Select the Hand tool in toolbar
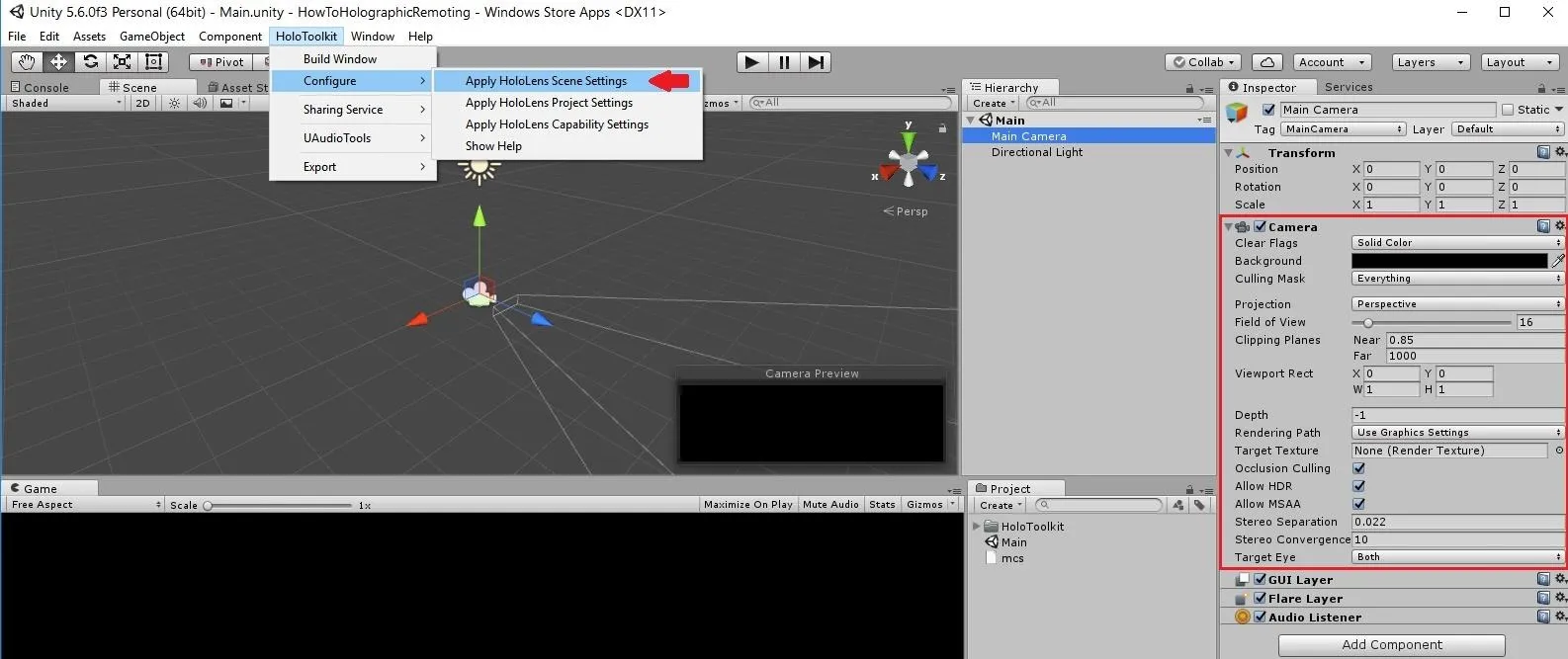Image resolution: width=1568 pixels, height=659 pixels. [x=27, y=62]
